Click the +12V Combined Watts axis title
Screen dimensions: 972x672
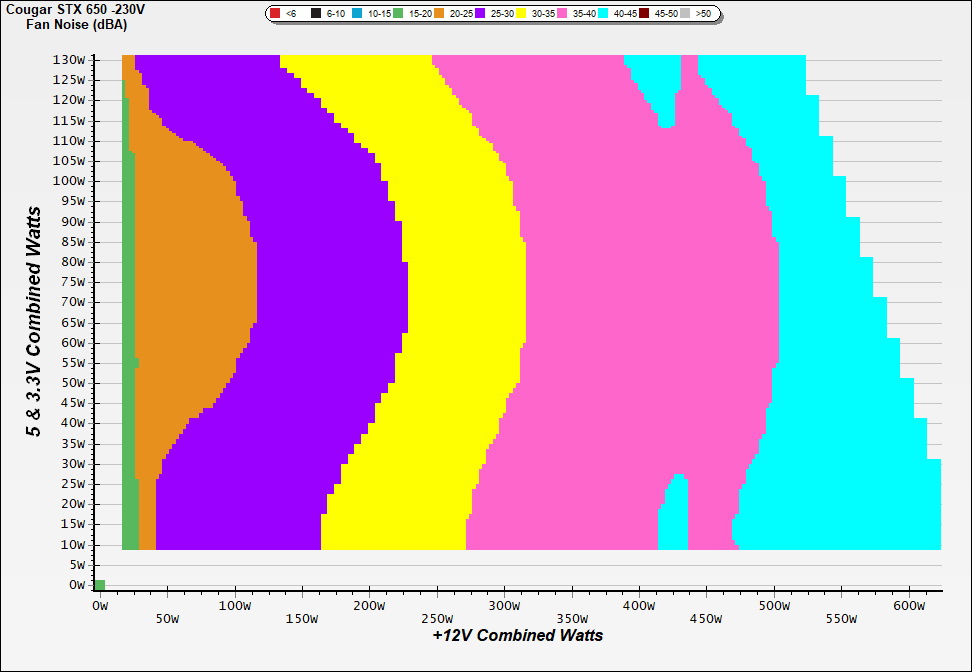517,635
